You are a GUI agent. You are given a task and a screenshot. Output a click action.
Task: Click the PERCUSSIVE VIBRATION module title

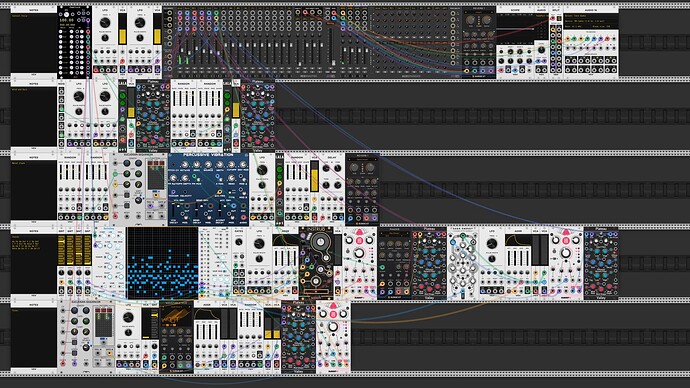[x=208, y=155]
